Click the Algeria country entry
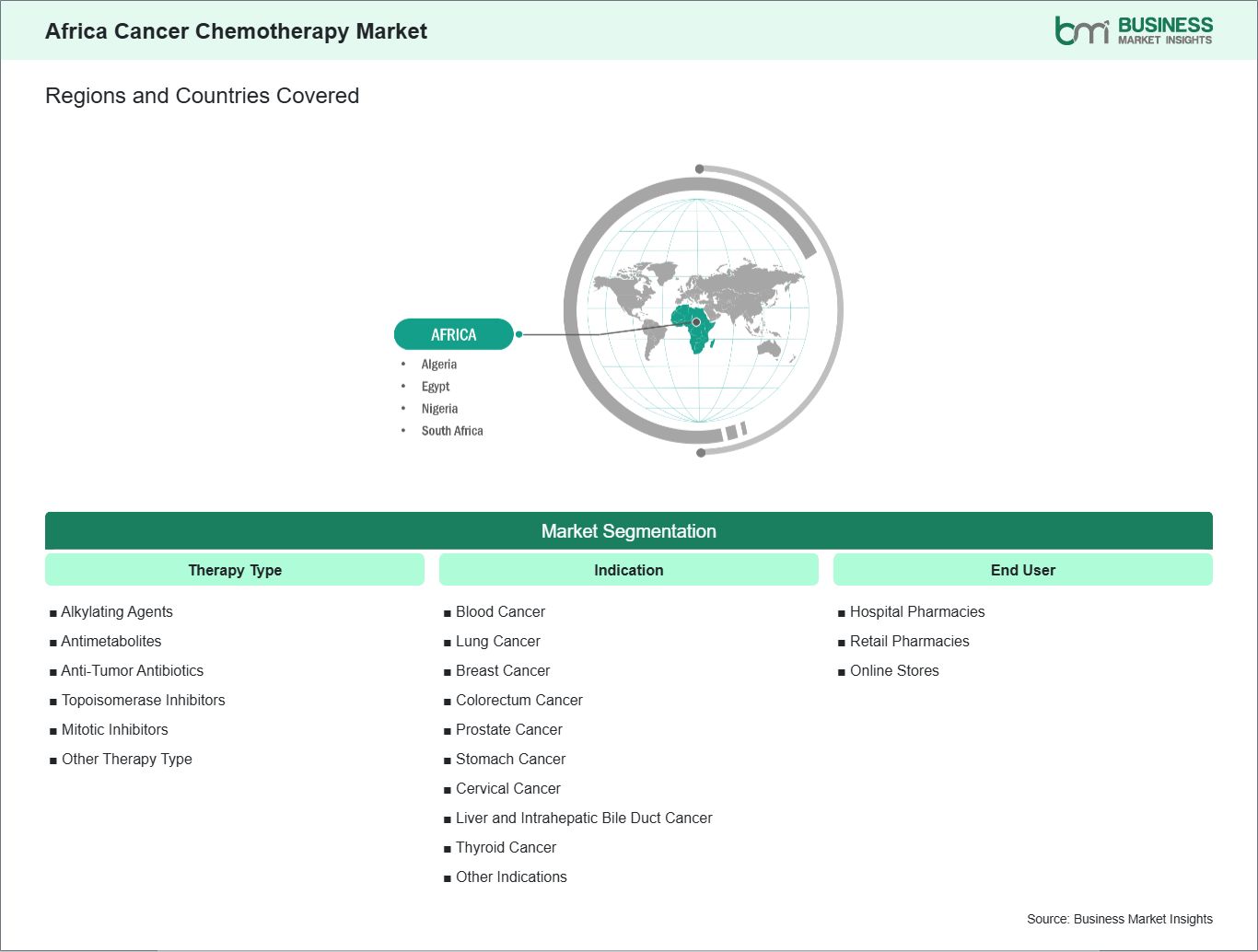1258x952 pixels. pyautogui.click(x=438, y=365)
